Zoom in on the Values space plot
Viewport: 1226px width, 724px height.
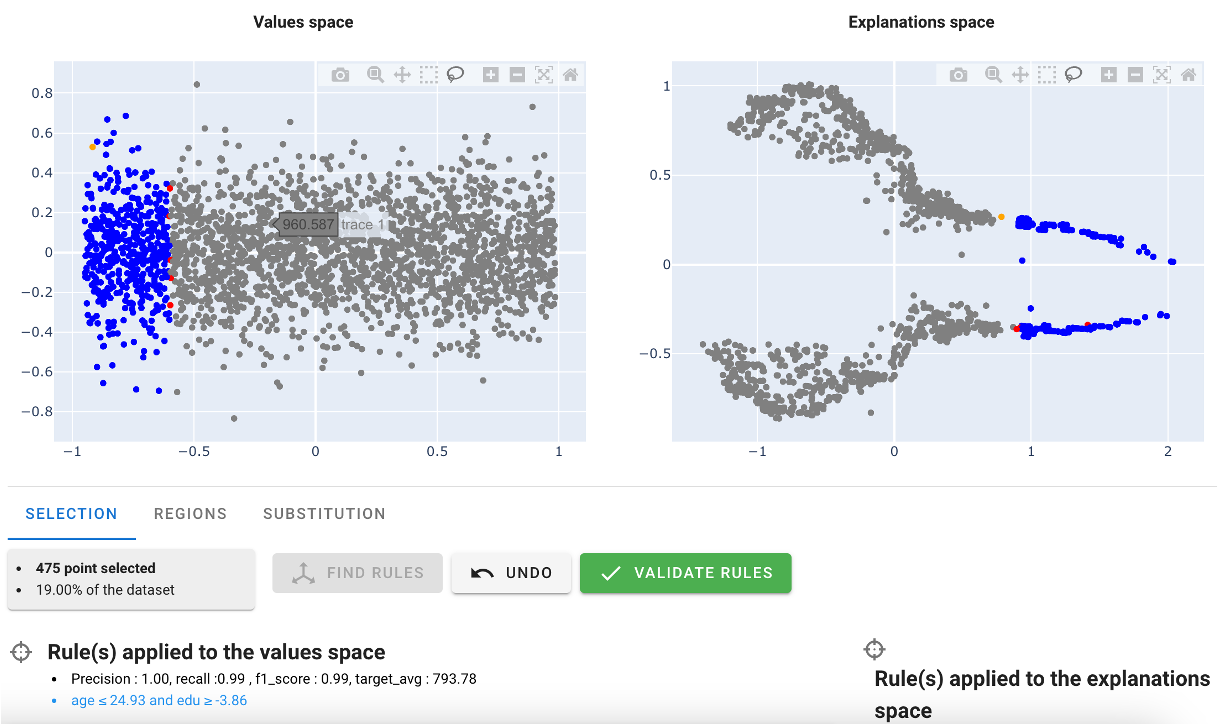tap(490, 75)
